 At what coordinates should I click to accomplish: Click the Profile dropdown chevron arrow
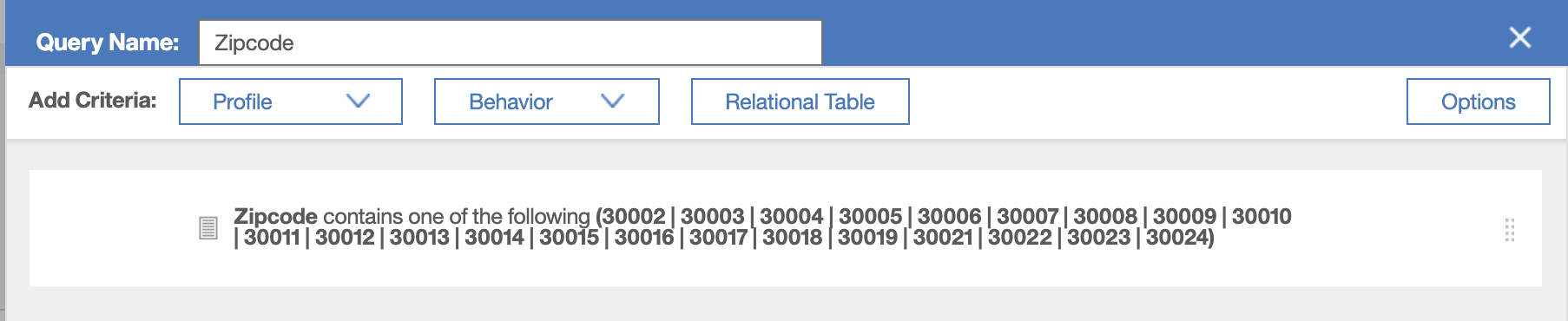[x=359, y=102]
